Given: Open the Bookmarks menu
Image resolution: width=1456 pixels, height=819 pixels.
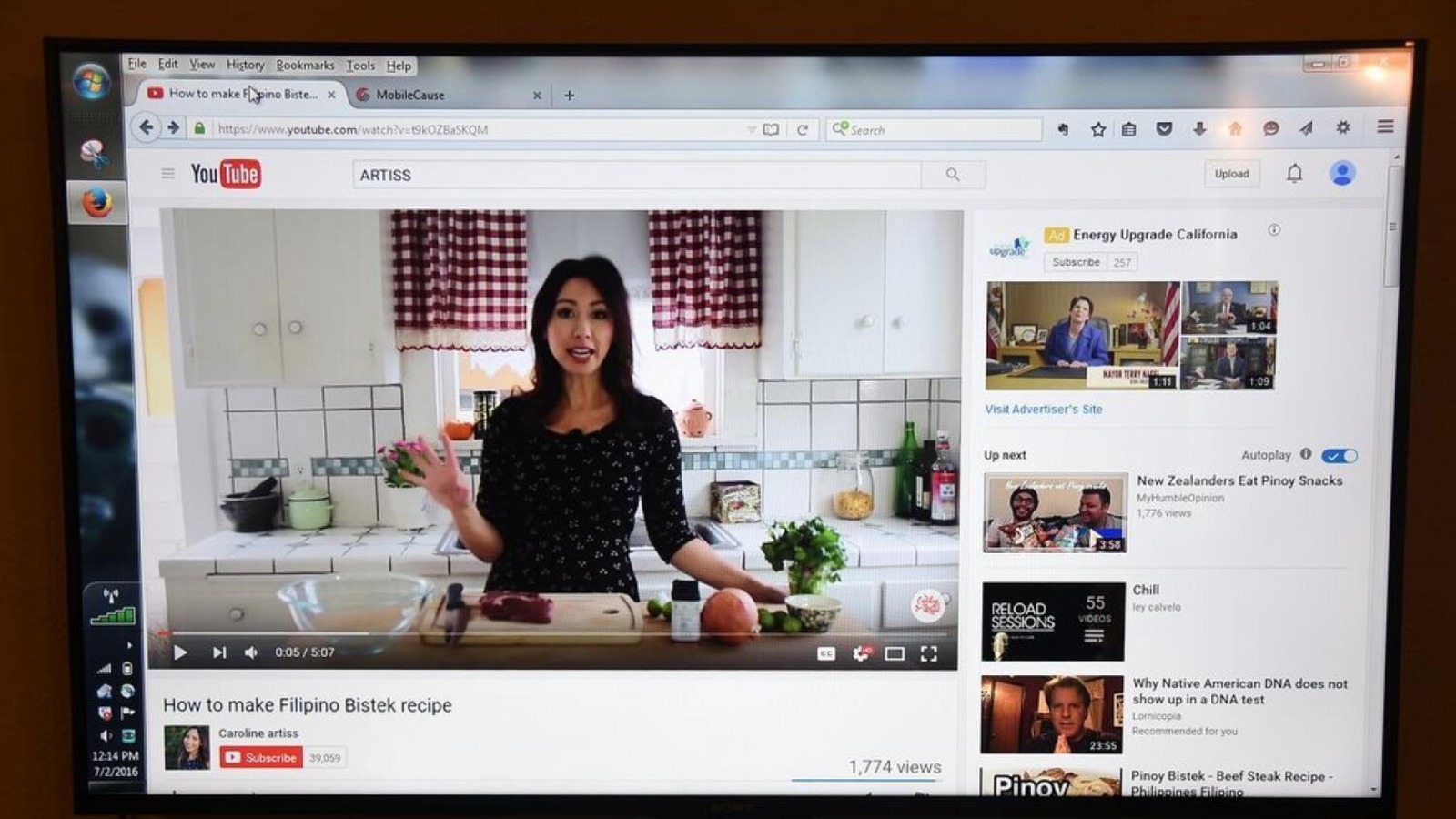Looking at the screenshot, I should [x=305, y=66].
